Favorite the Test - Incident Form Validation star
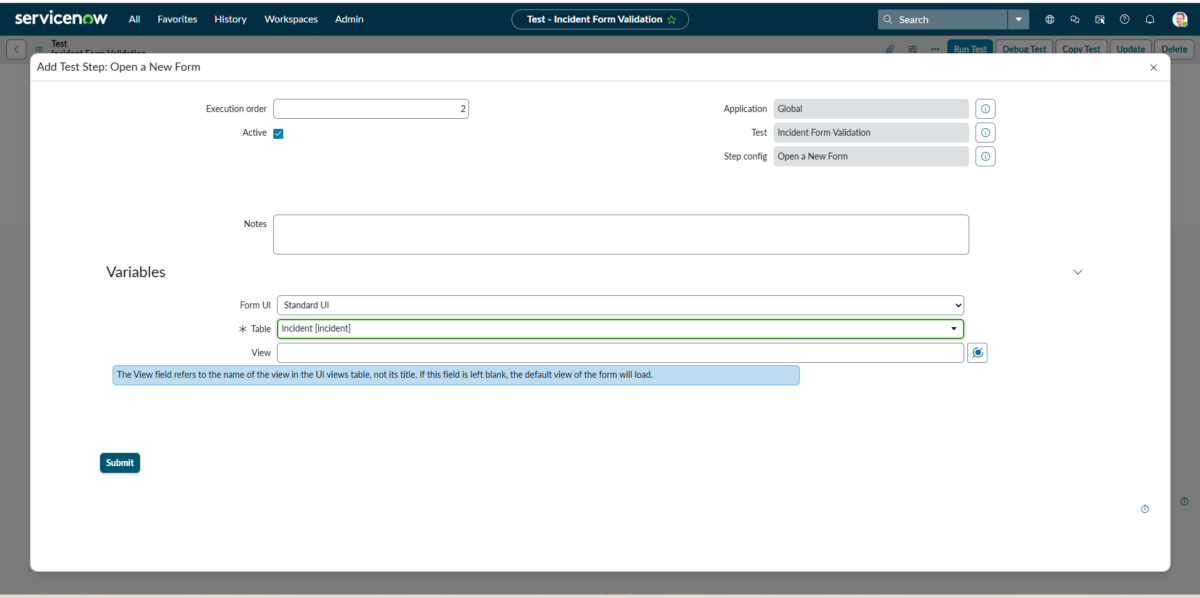This screenshot has height=598, width=1200. point(671,19)
